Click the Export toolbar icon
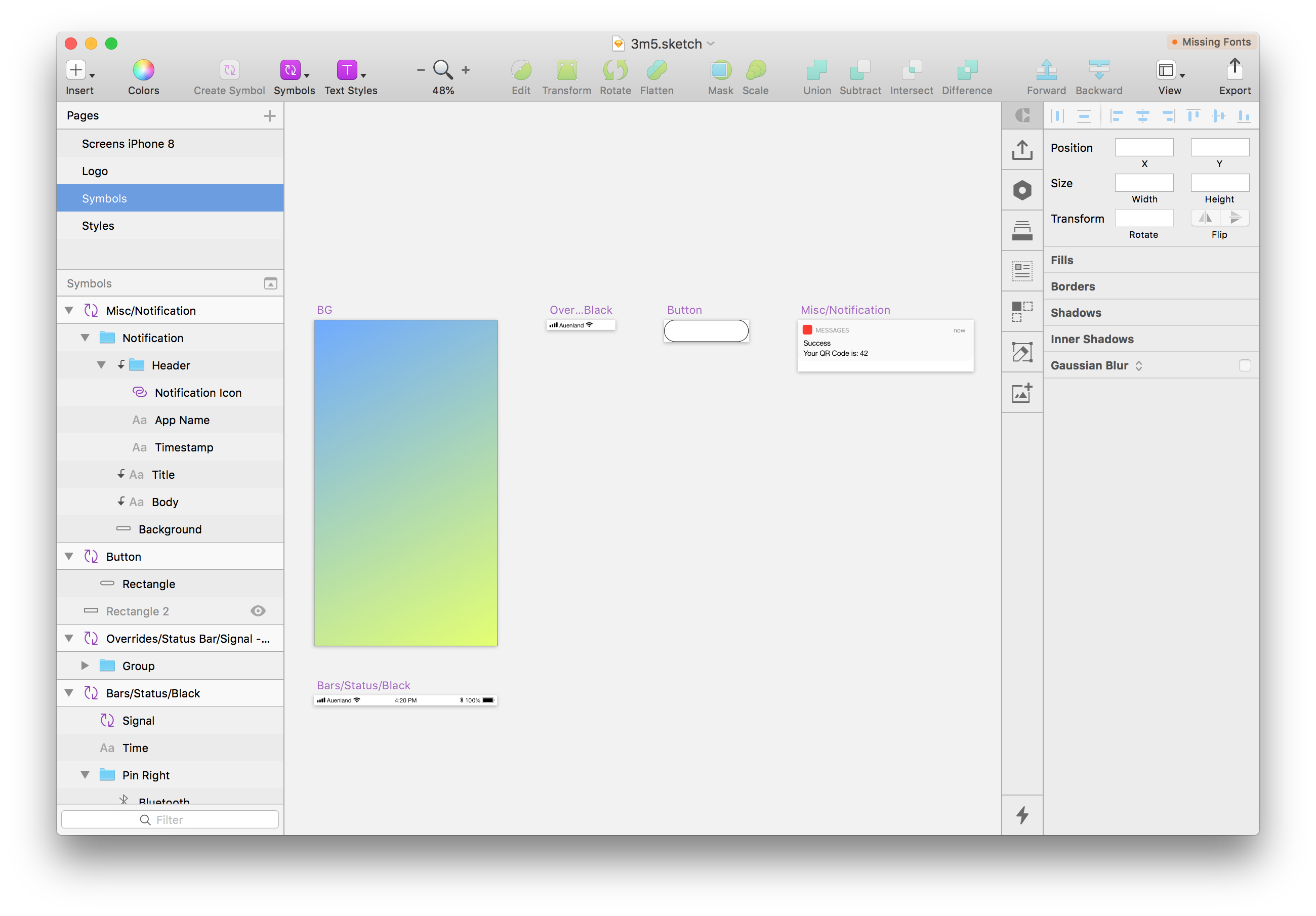The width and height of the screenshot is (1316, 916). (x=1234, y=70)
